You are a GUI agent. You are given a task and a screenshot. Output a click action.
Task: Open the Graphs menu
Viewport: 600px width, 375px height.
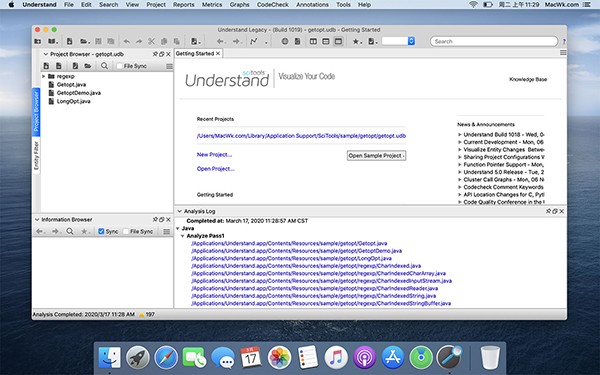click(240, 5)
